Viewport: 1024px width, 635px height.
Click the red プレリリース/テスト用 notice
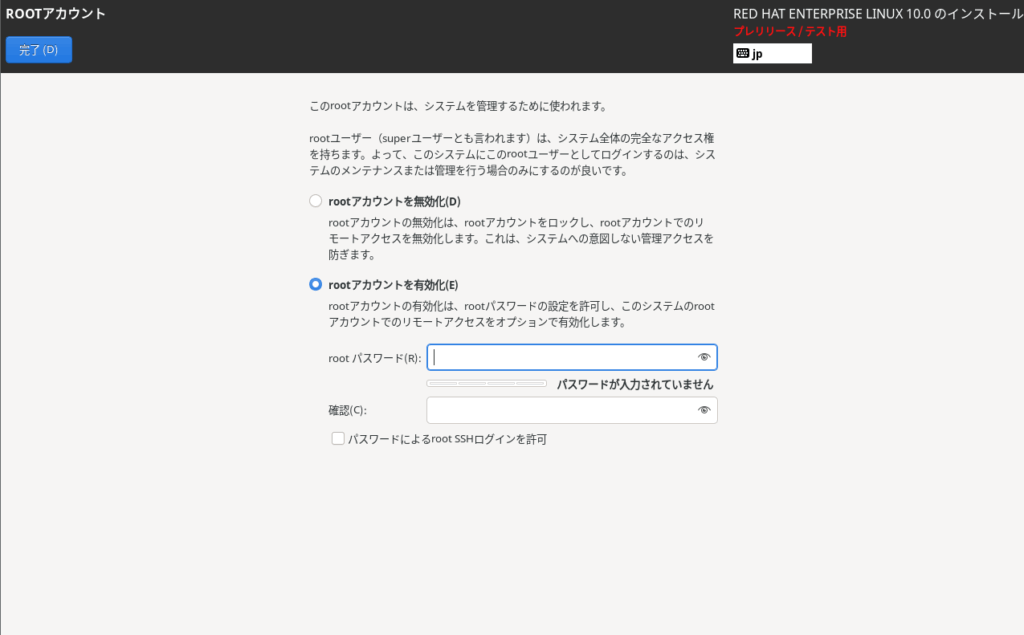[x=790, y=32]
